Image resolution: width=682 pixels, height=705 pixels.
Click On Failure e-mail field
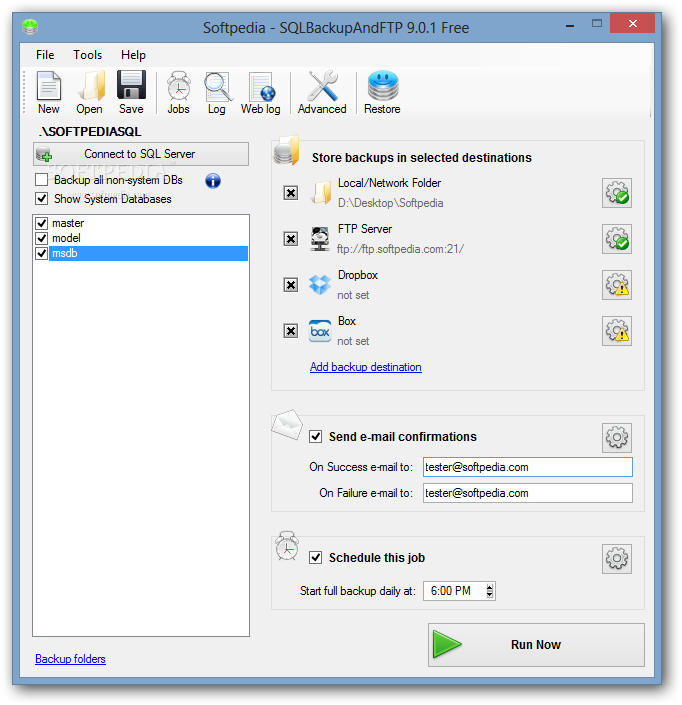528,493
